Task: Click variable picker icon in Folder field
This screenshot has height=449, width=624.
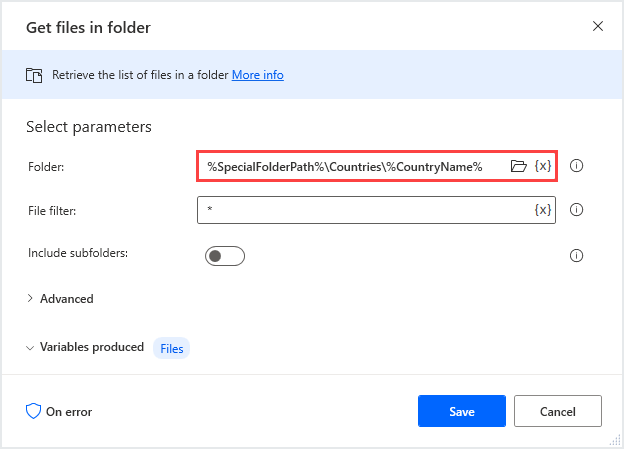Action: pyautogui.click(x=542, y=166)
